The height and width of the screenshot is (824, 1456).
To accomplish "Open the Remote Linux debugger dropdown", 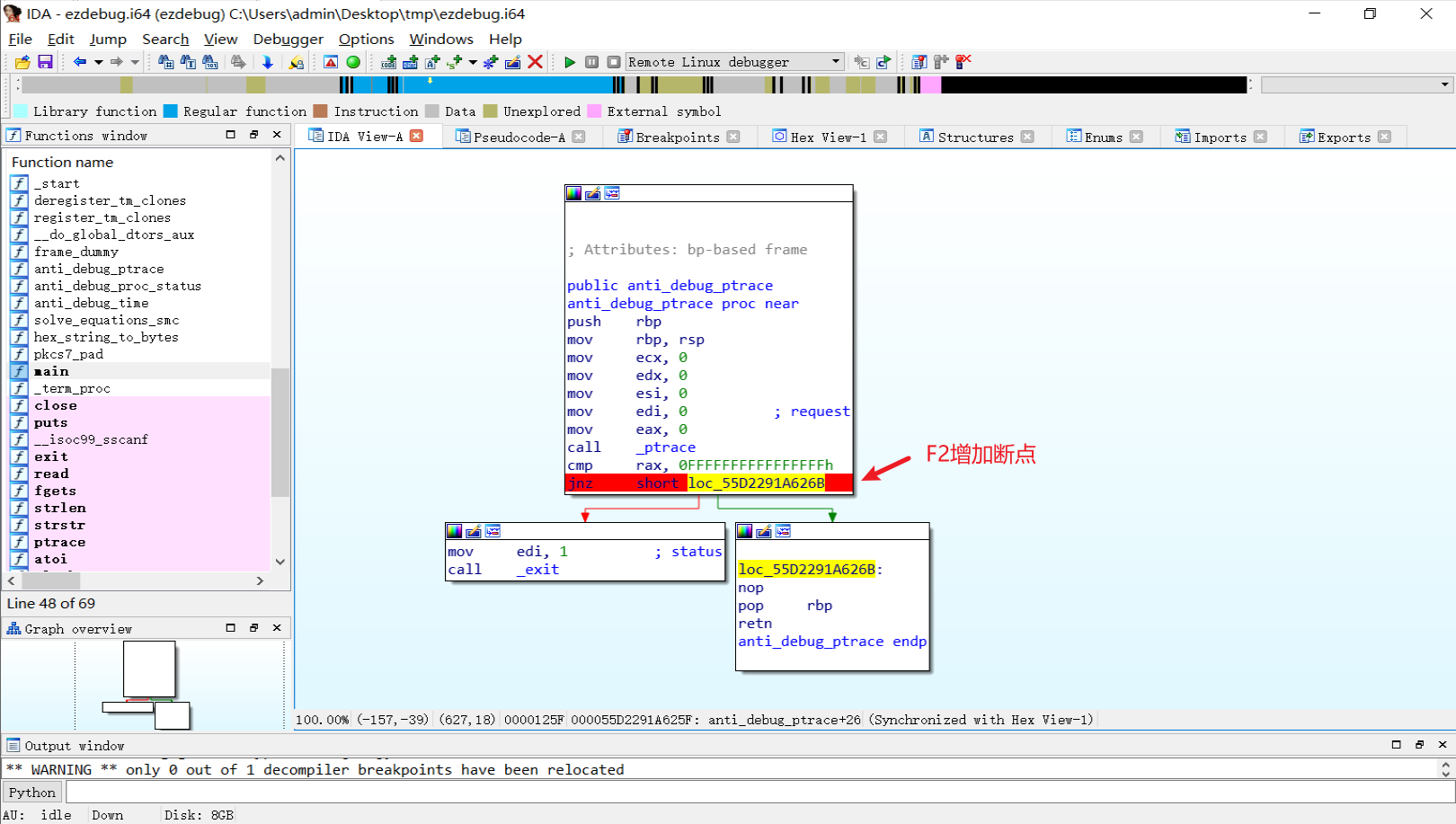I will [x=835, y=62].
